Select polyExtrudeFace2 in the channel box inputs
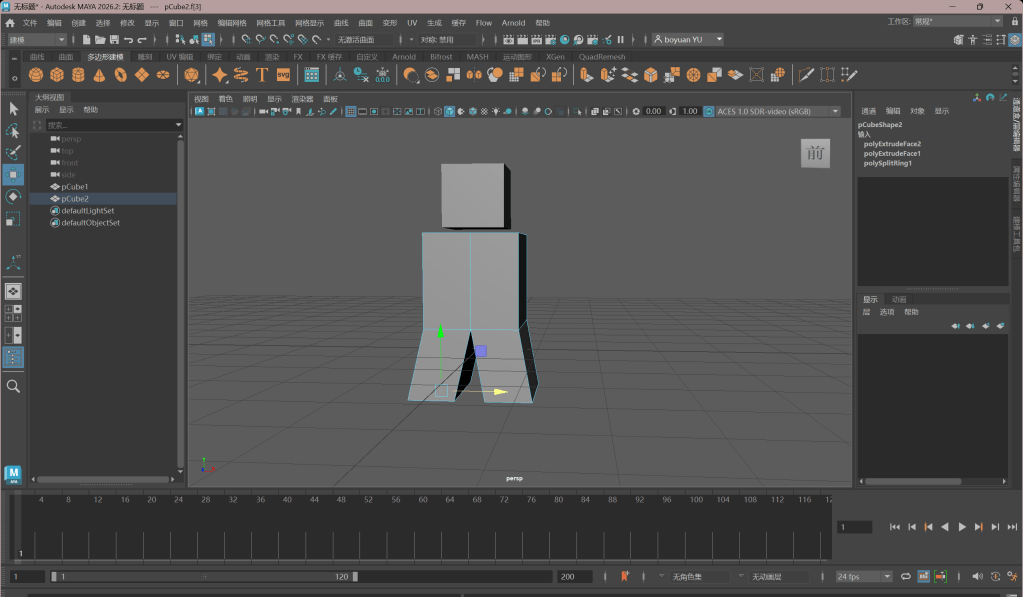1023x597 pixels. (x=892, y=144)
